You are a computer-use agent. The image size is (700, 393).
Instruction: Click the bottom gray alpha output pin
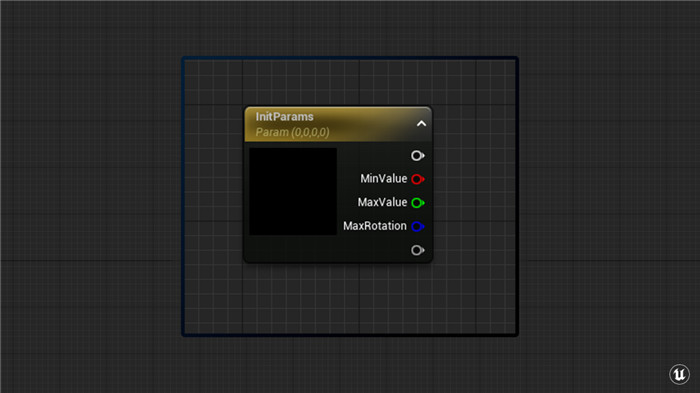[x=417, y=250]
